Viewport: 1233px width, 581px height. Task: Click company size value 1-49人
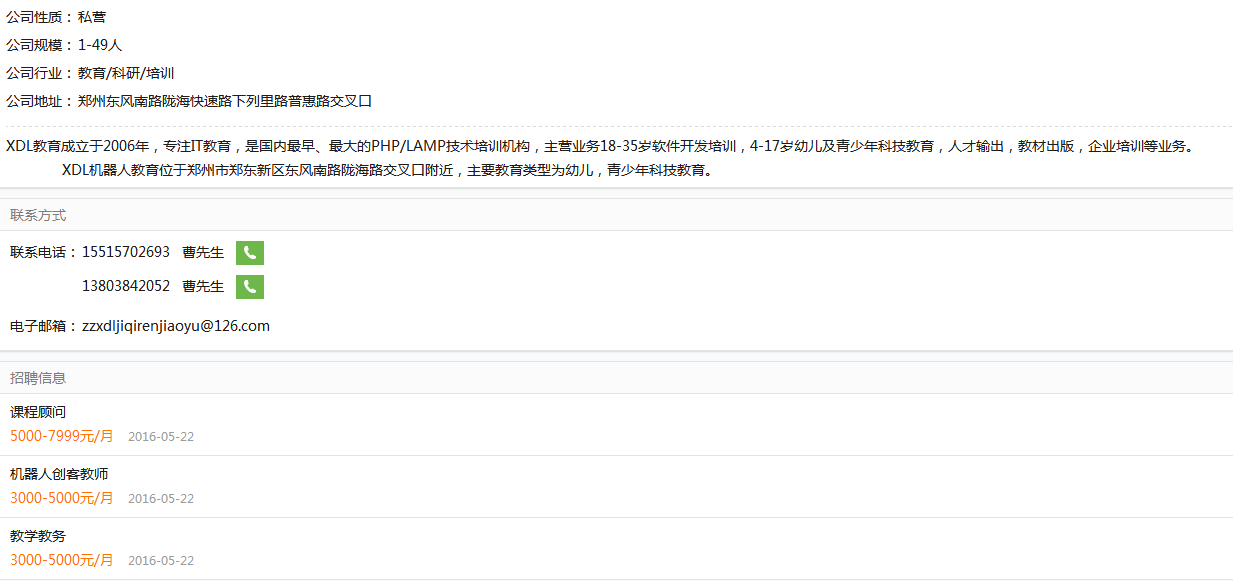[x=100, y=45]
